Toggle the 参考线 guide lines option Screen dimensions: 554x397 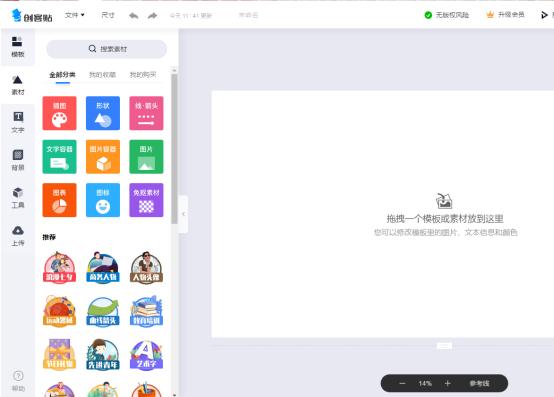(479, 383)
